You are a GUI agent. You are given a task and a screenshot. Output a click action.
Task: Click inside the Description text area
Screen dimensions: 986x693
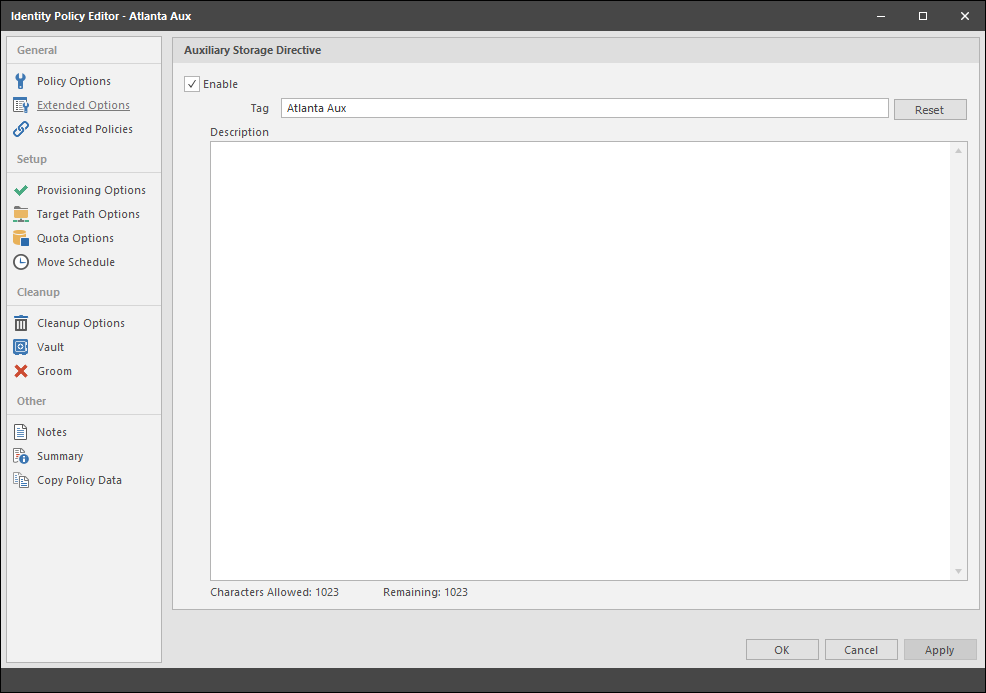click(x=580, y=361)
